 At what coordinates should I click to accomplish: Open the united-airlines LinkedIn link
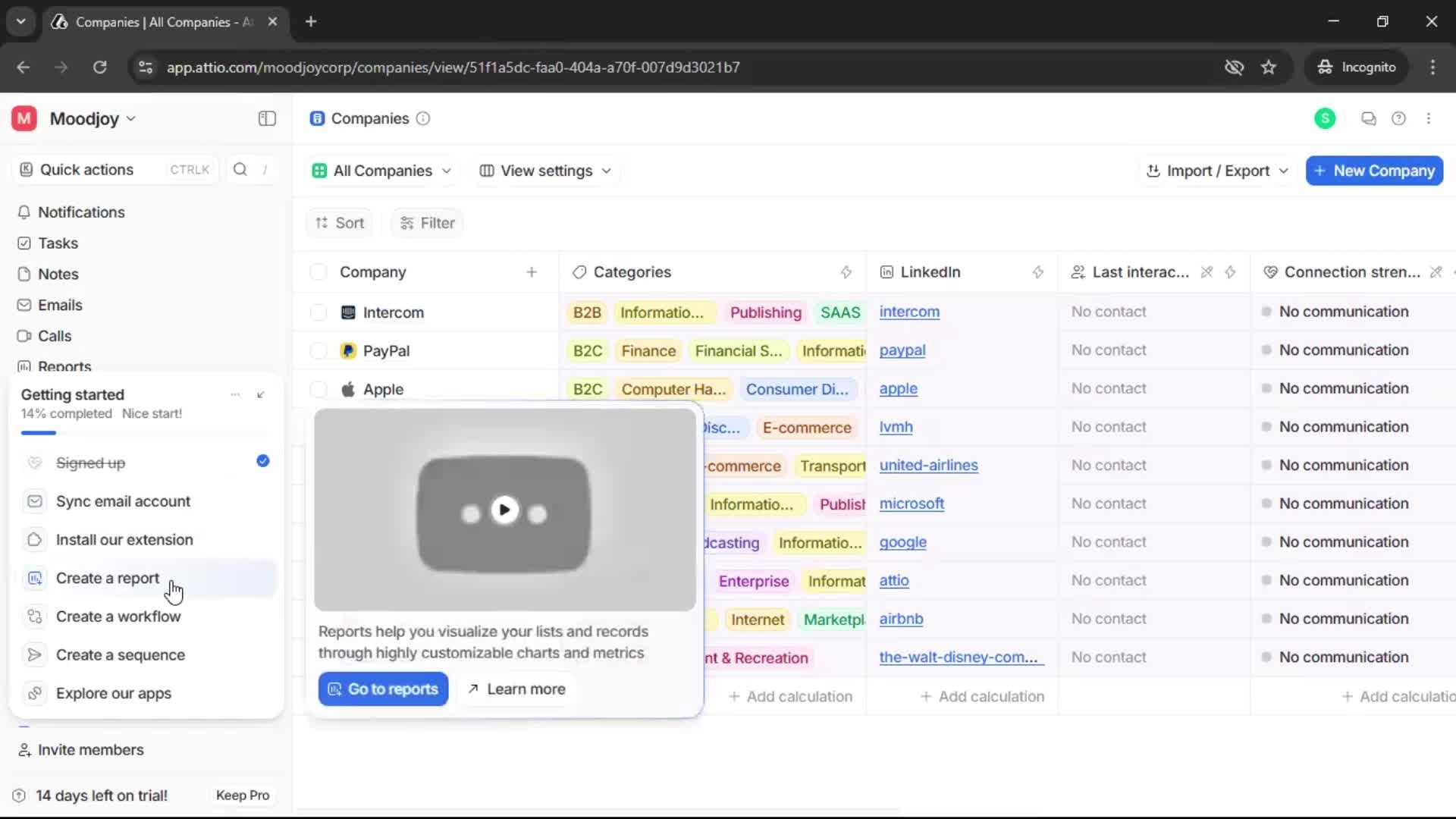[x=928, y=466]
